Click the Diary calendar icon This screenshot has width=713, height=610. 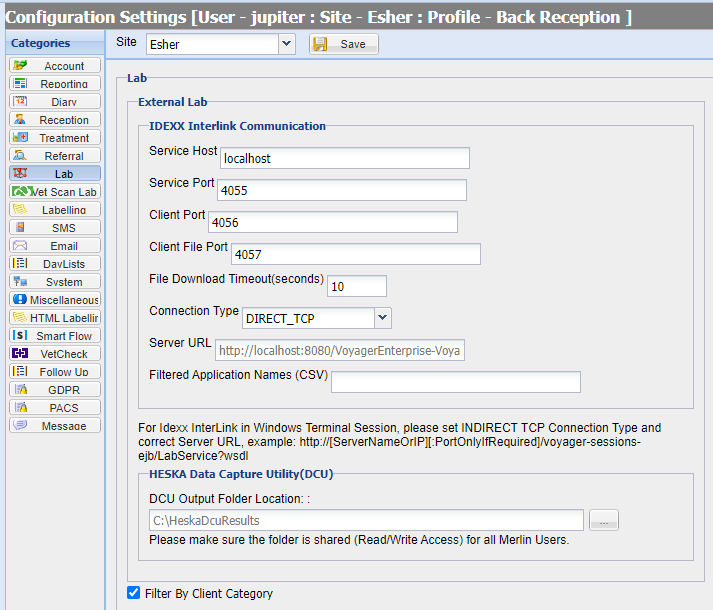[20, 101]
